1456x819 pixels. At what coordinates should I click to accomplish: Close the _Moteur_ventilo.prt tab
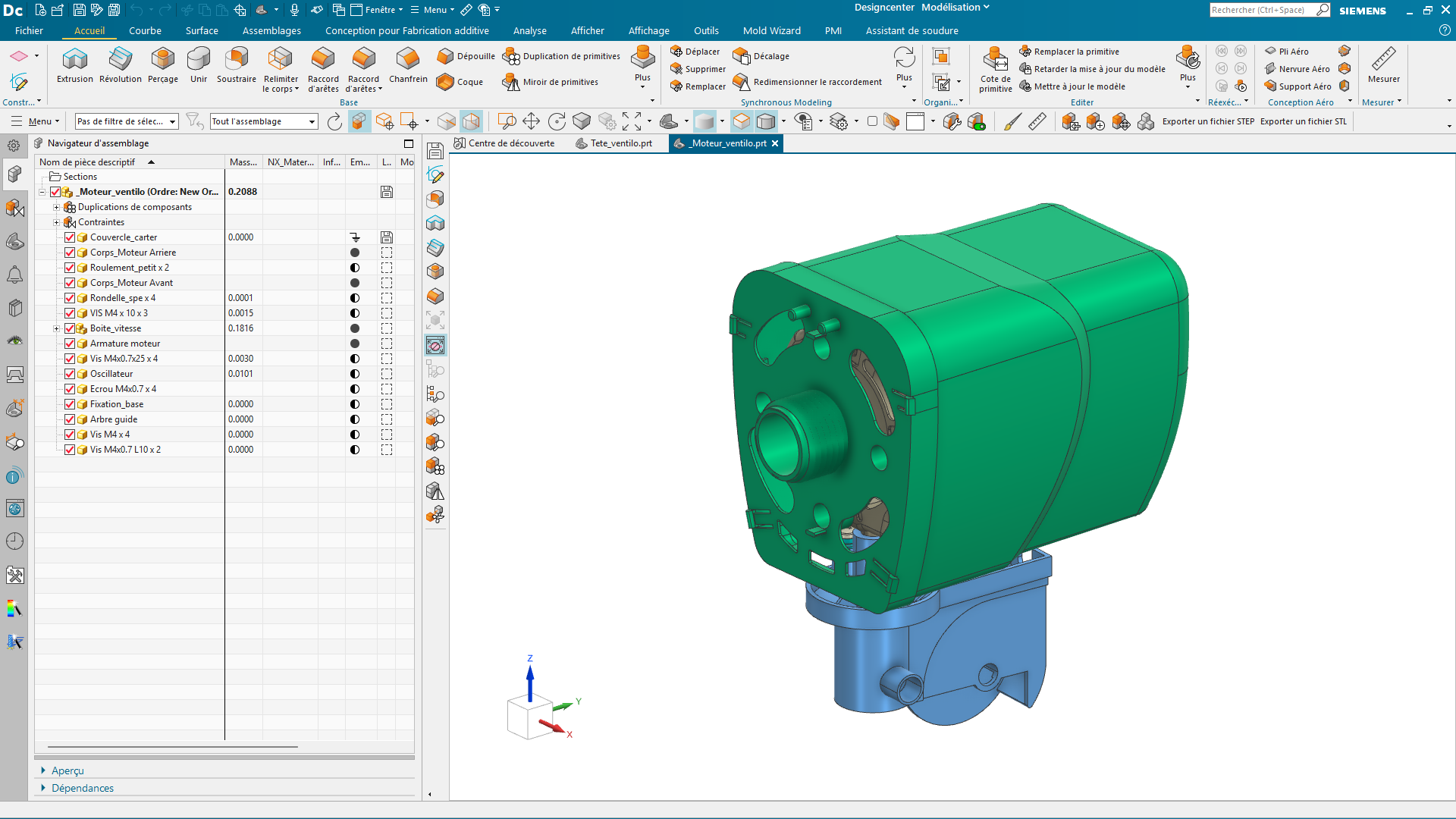775,143
